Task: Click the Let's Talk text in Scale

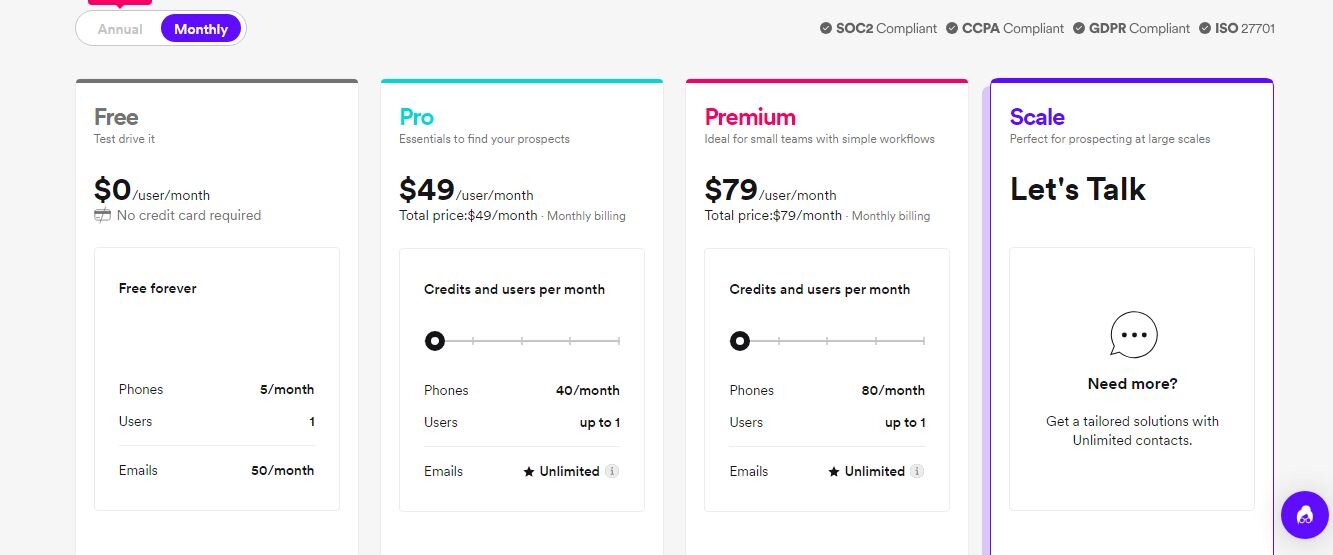Action: pos(1078,189)
